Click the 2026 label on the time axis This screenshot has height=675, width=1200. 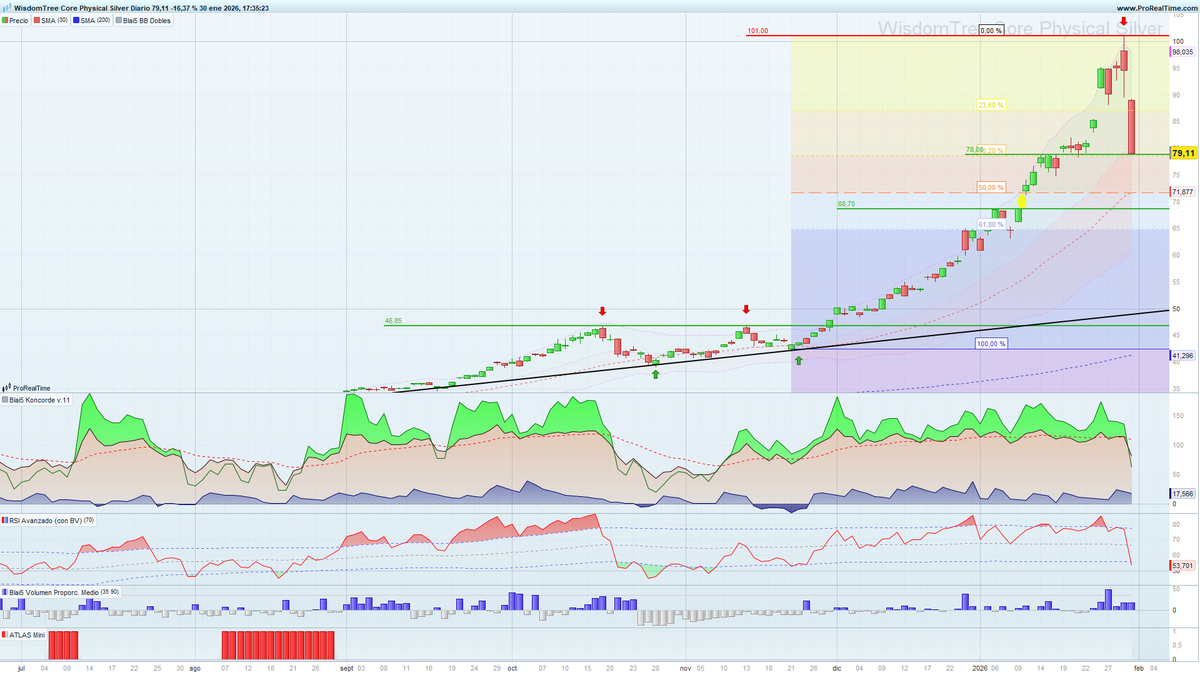[981, 666]
